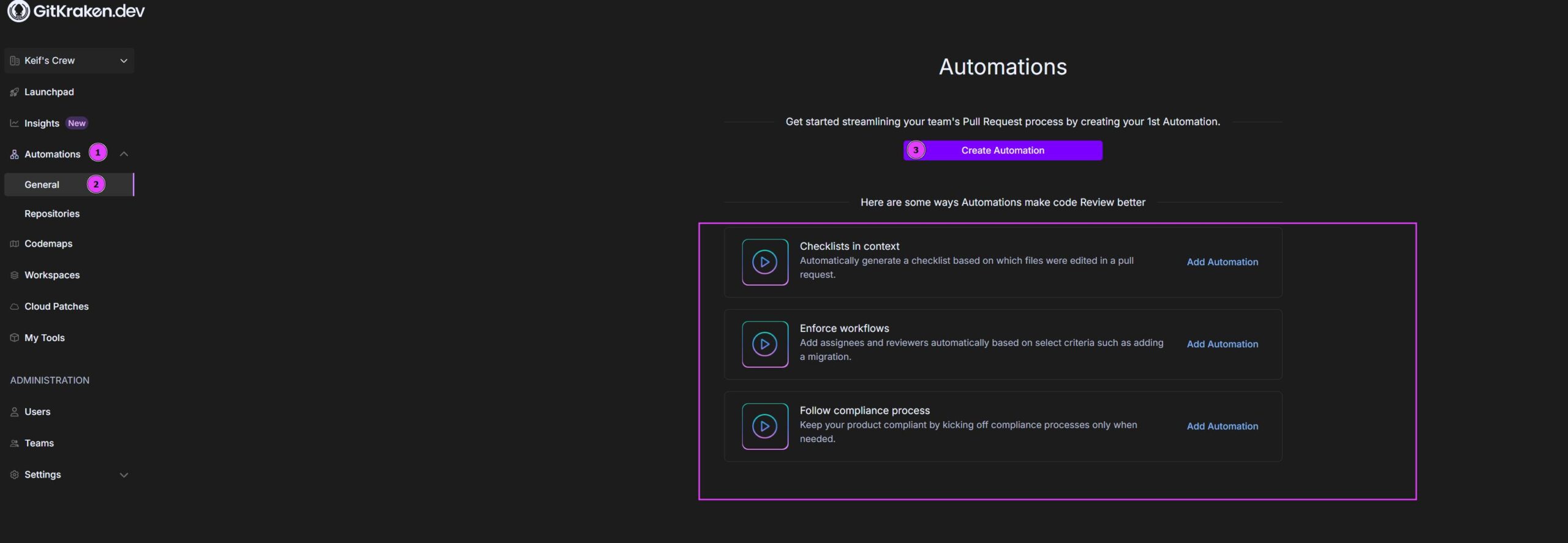This screenshot has height=543, width=1568.
Task: Open Repositories under Automations
Action: pyautogui.click(x=52, y=214)
